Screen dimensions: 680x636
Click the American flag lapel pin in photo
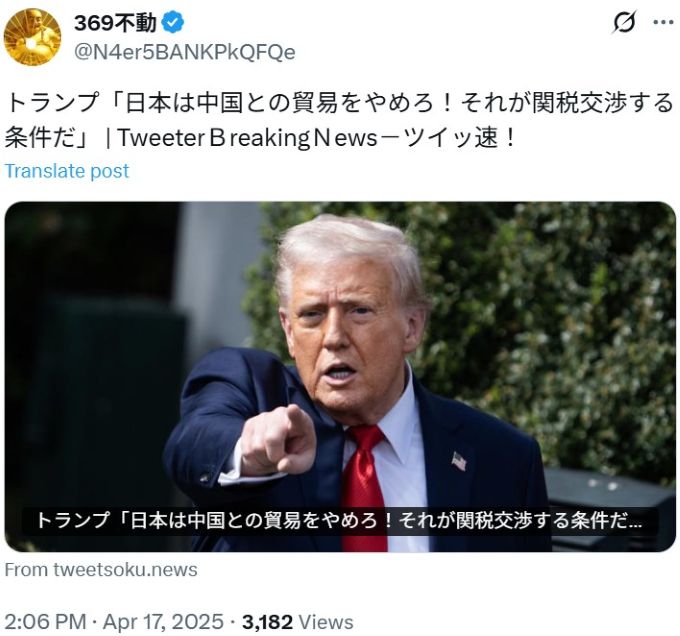458,461
